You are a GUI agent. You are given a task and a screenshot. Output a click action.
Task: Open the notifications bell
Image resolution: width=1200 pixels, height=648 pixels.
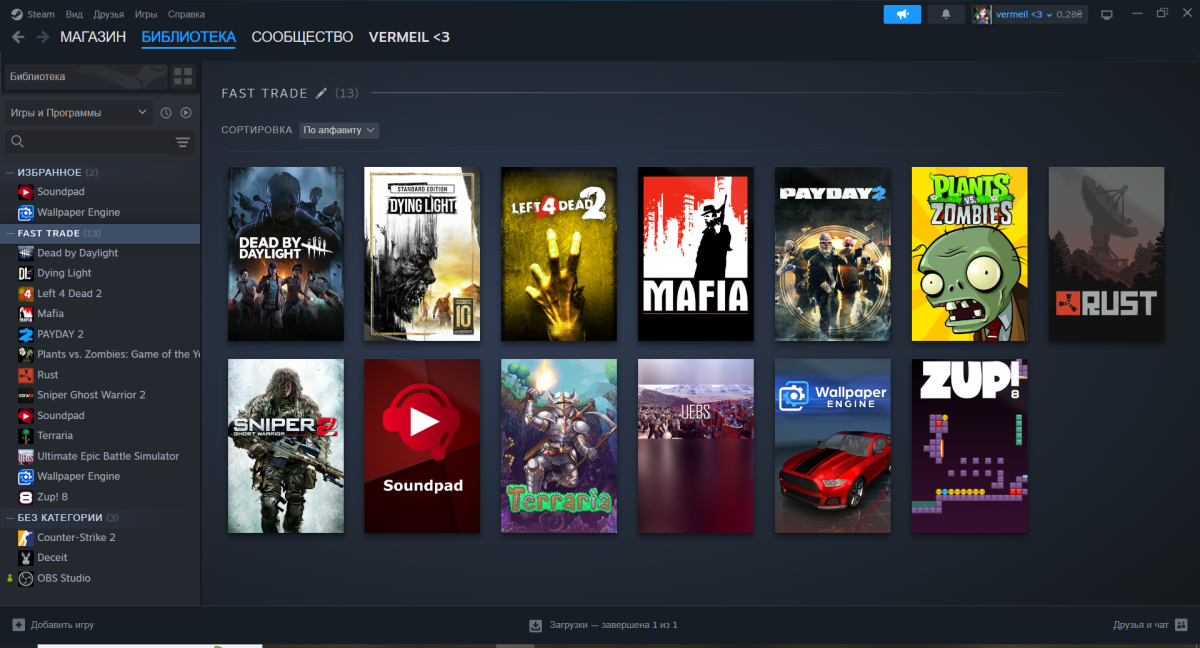tap(946, 14)
